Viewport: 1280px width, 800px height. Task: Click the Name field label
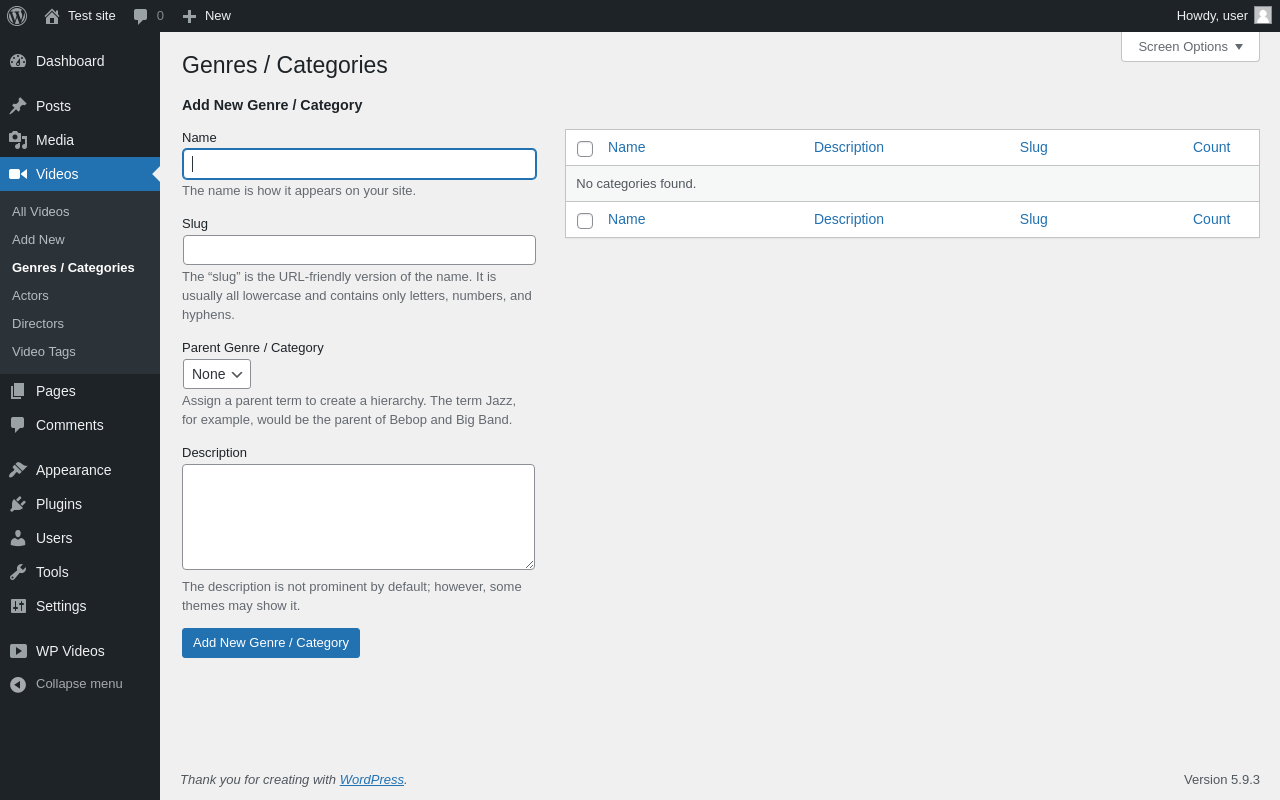(199, 138)
